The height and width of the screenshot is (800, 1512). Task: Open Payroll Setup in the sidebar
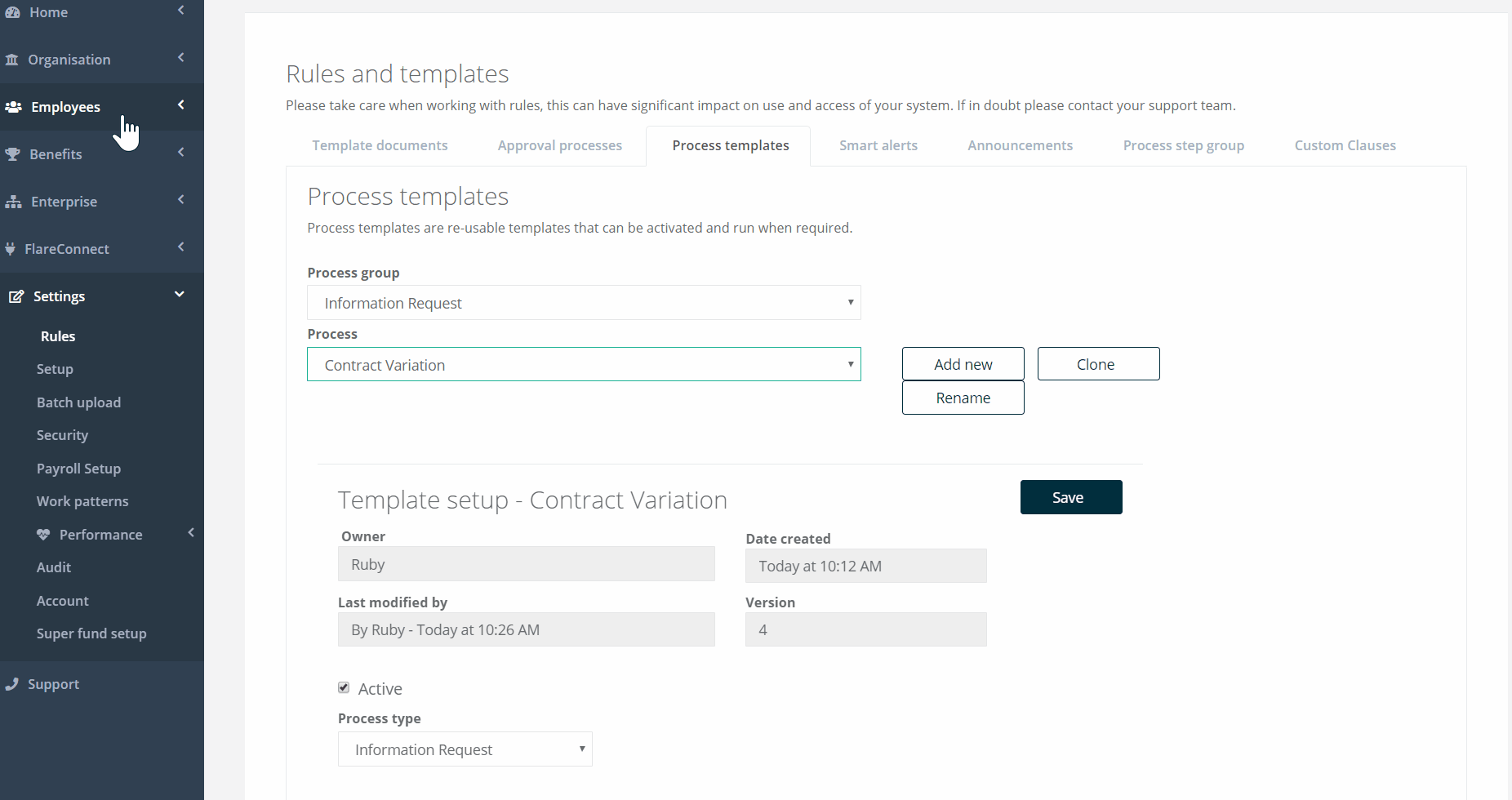[x=78, y=469]
